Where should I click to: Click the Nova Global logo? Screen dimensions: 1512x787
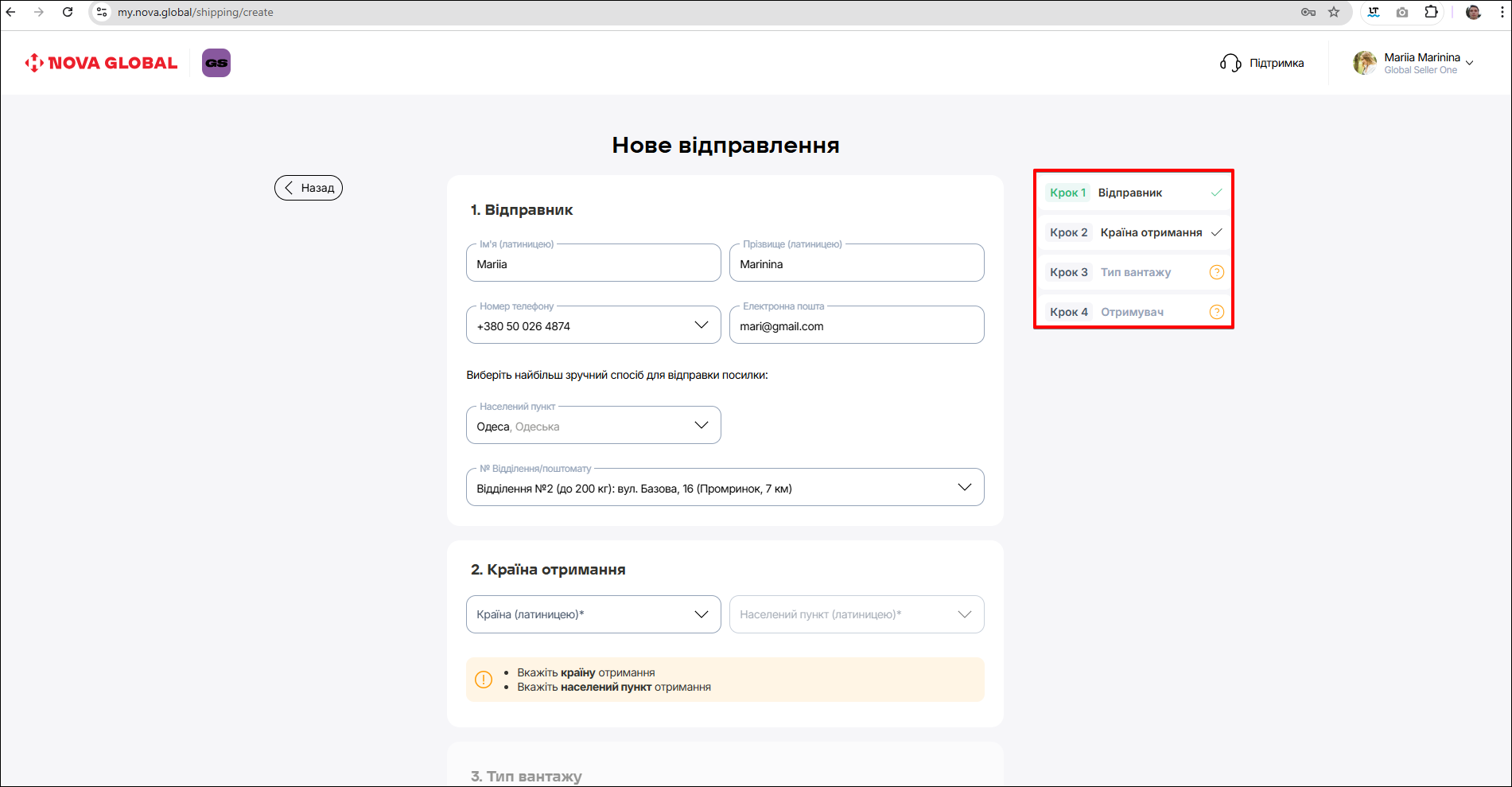pyautogui.click(x=101, y=63)
